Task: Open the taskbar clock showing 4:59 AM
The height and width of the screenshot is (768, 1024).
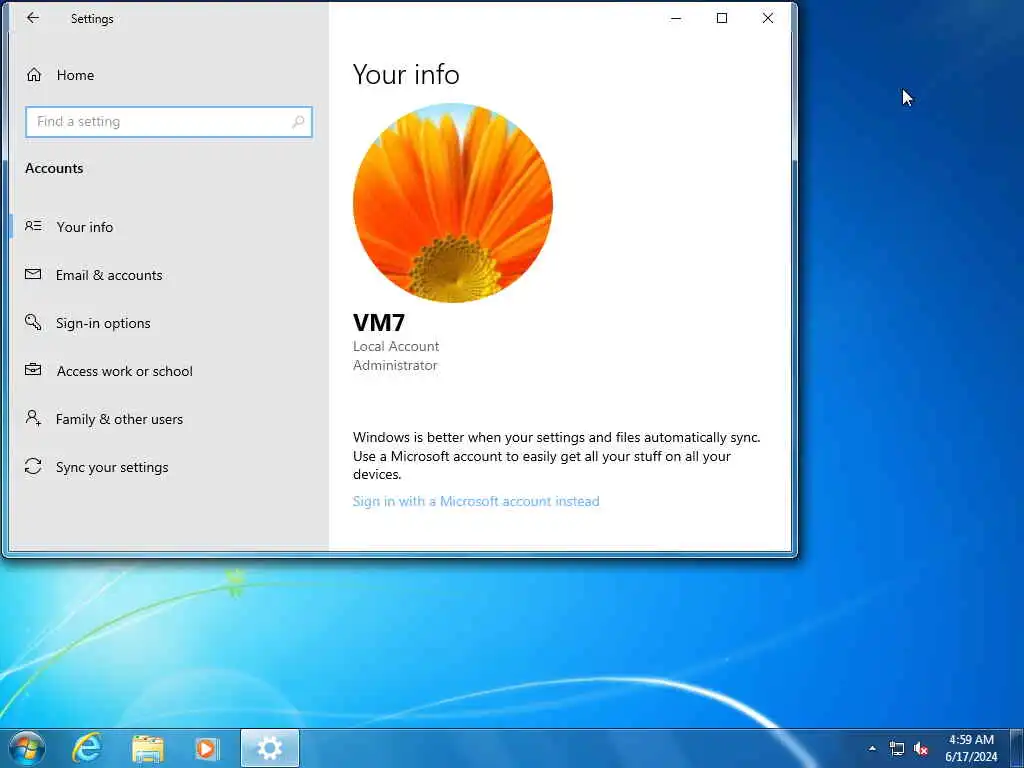Action: point(971,748)
